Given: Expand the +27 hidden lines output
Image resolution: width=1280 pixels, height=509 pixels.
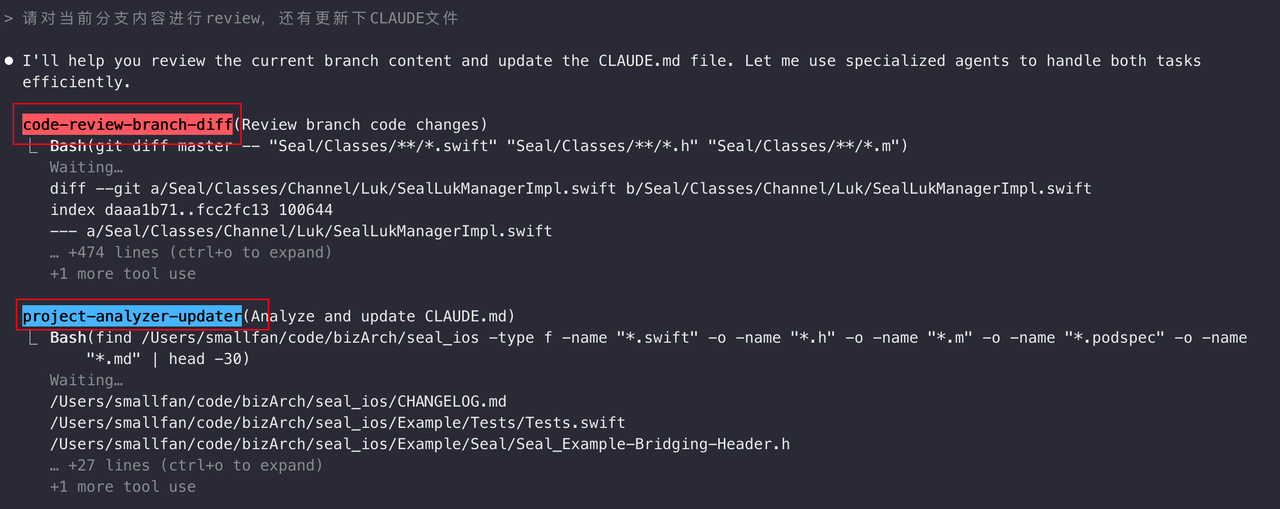Looking at the screenshot, I should click(x=186, y=465).
